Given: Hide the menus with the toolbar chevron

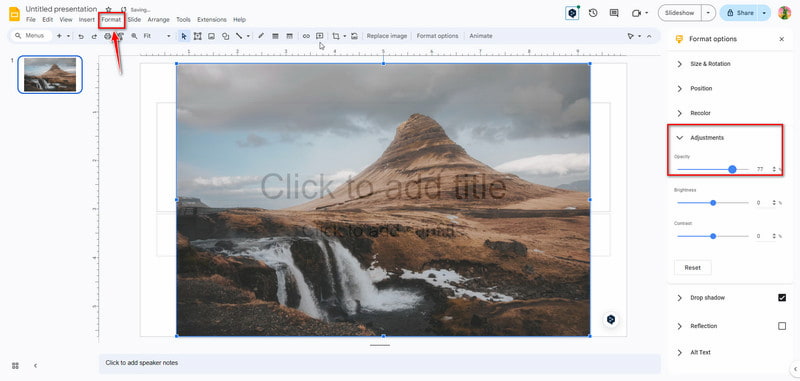Looking at the screenshot, I should [649, 36].
